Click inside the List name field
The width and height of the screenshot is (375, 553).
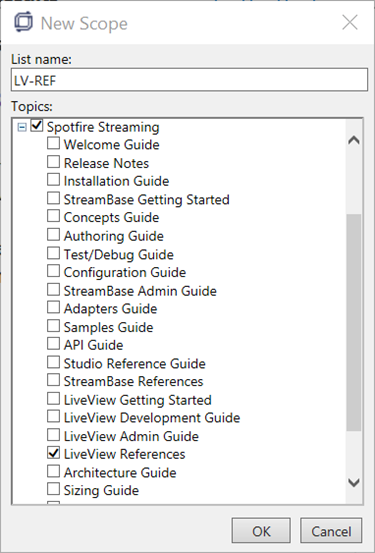(189, 80)
